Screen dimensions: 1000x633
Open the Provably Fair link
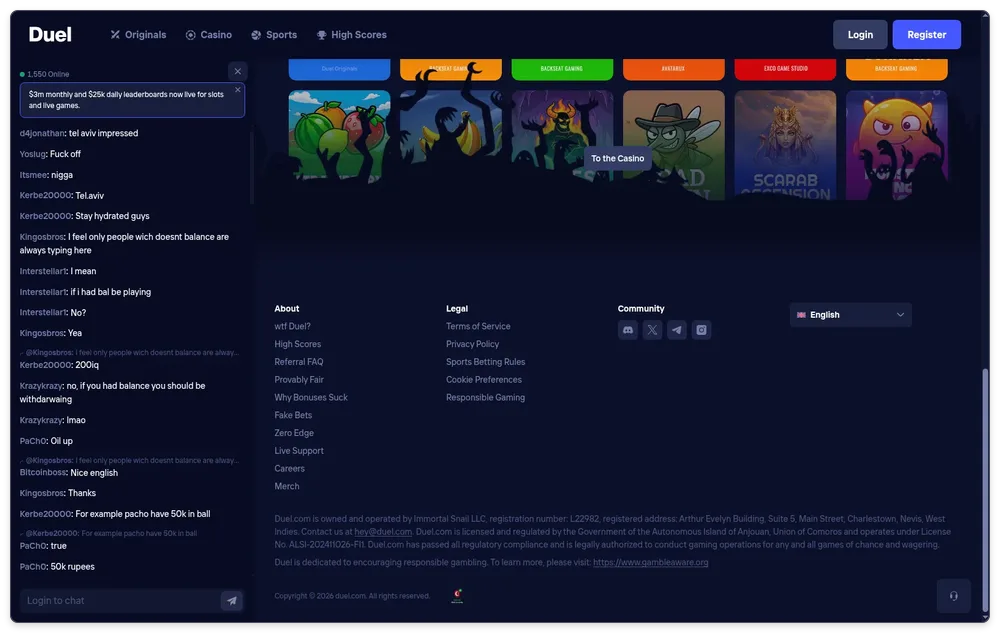click(x=299, y=380)
